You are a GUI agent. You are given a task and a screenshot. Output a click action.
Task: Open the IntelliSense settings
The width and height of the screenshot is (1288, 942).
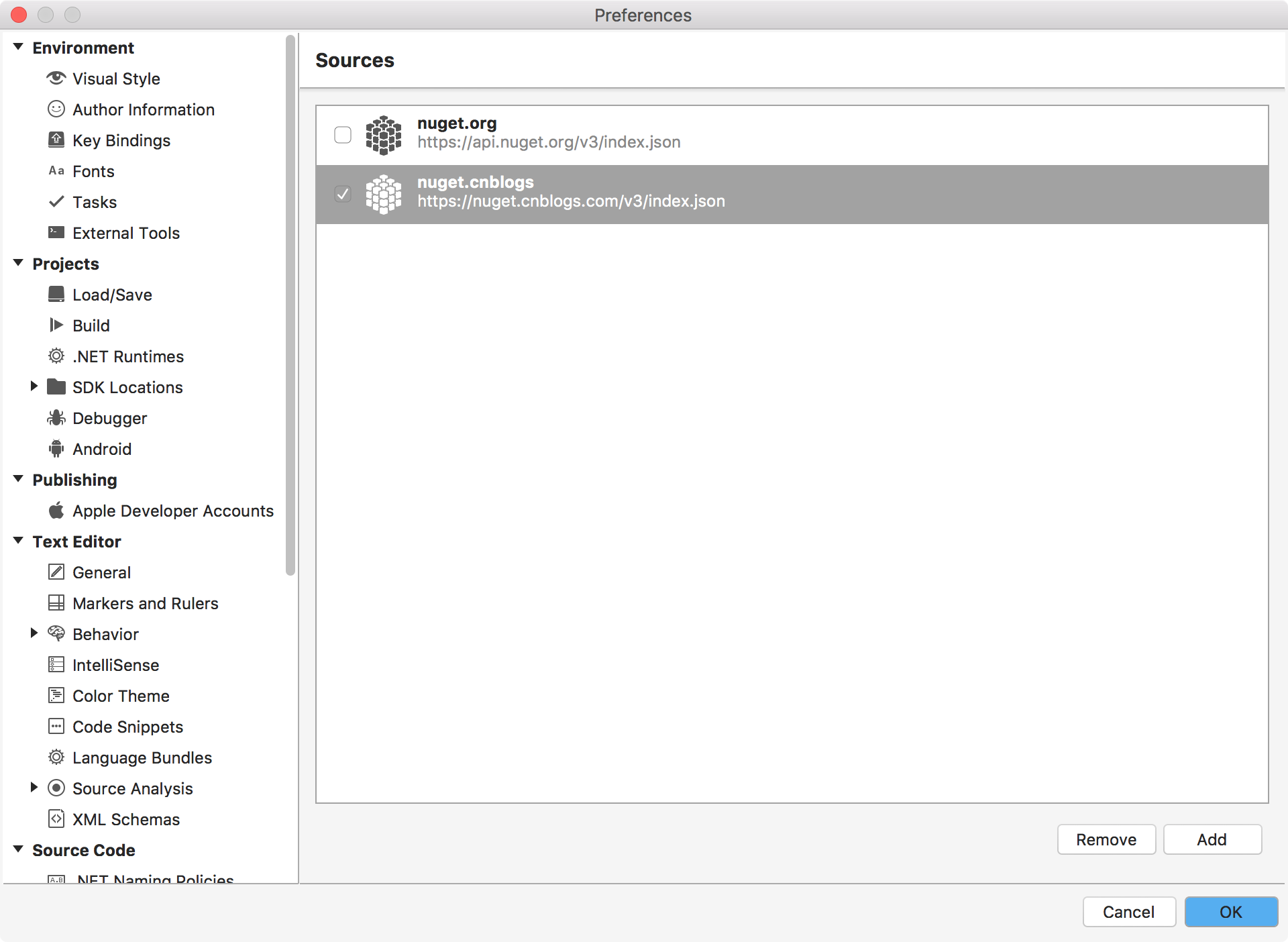click(x=115, y=665)
